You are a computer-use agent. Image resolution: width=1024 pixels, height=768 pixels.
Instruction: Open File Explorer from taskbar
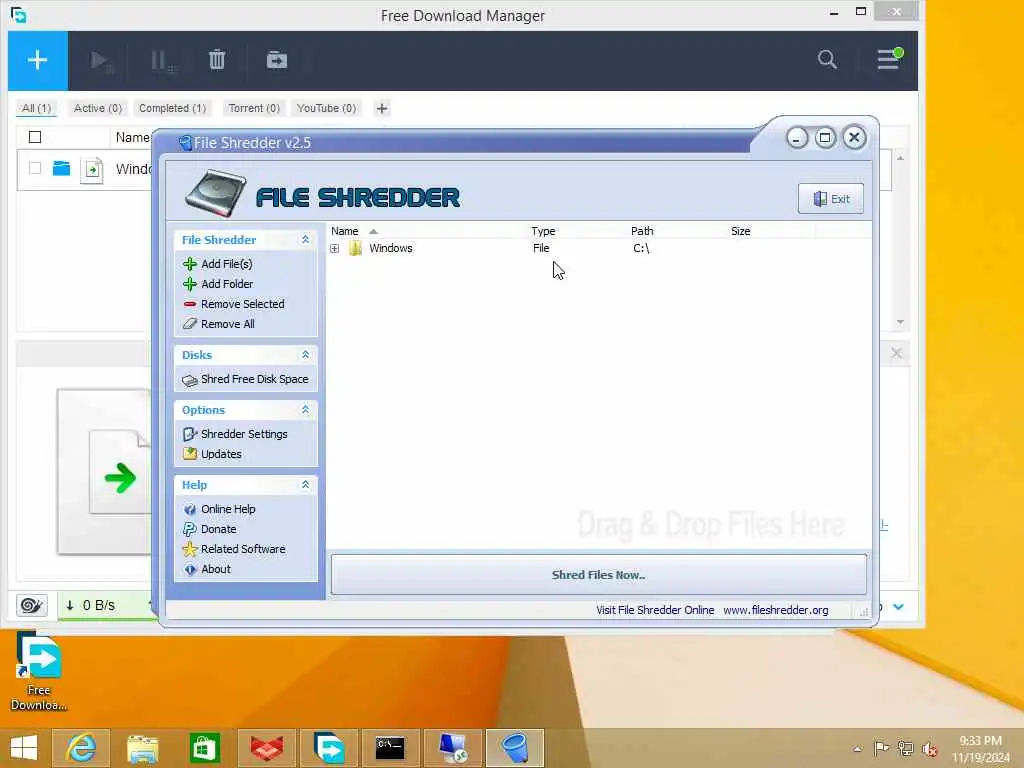click(x=142, y=748)
